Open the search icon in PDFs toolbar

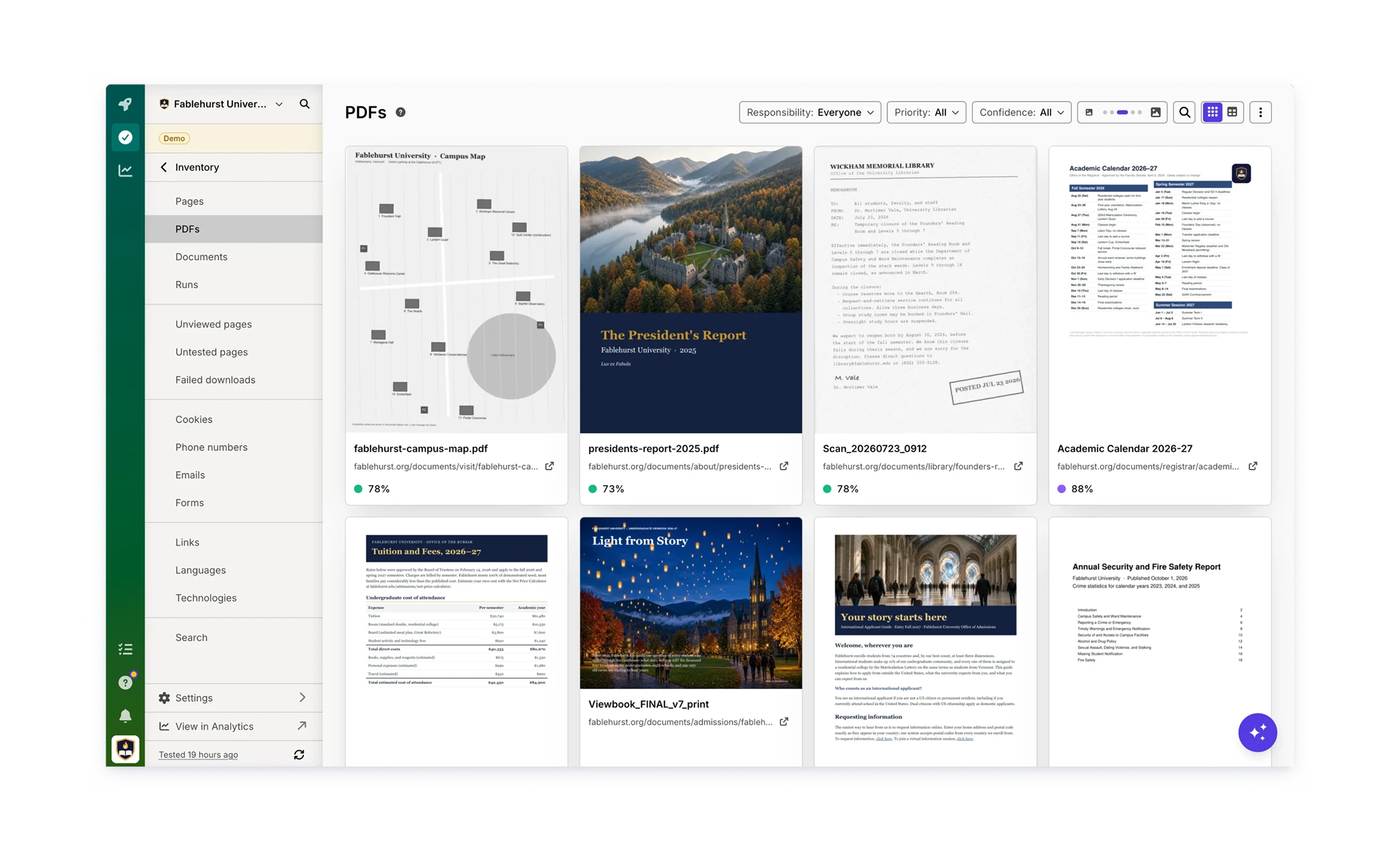point(1184,113)
